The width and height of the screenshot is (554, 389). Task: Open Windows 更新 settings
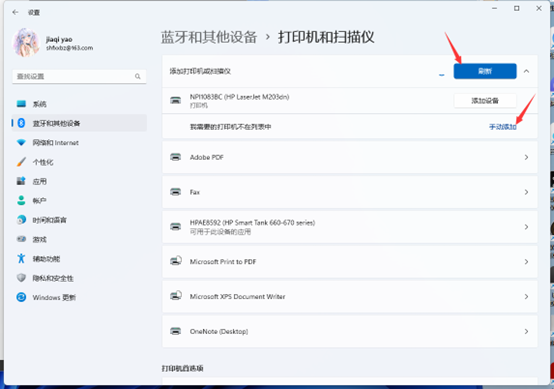click(x=79, y=297)
